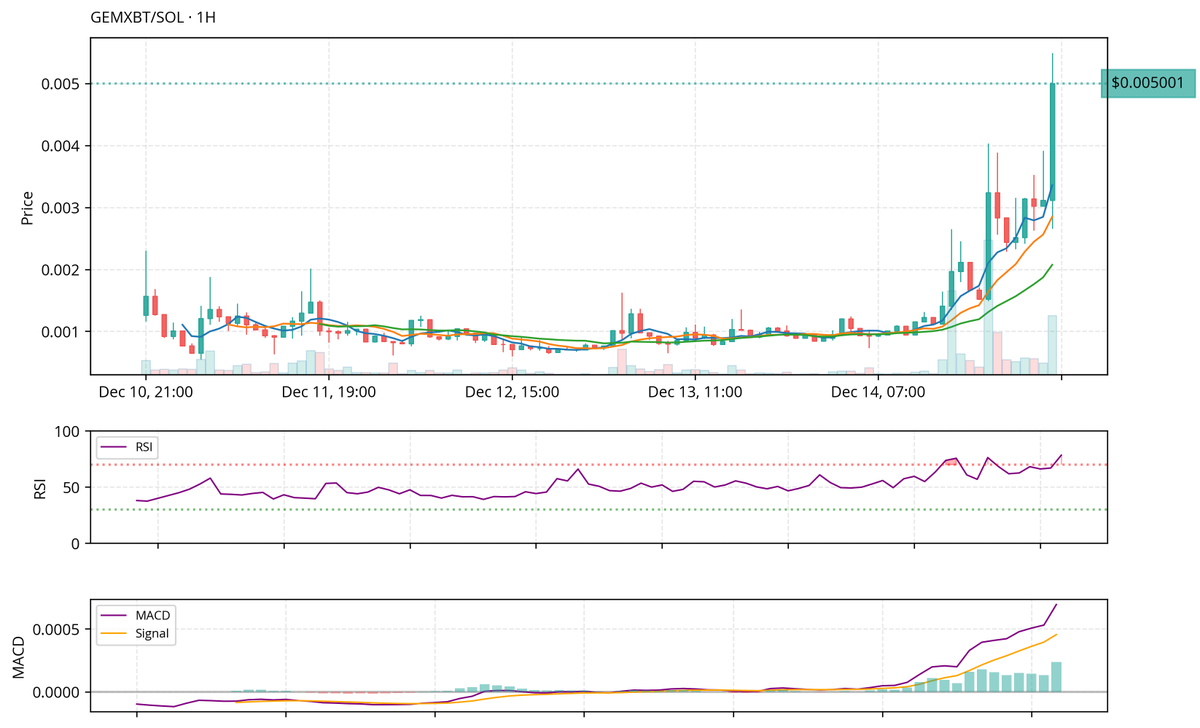Click the 0.004 price axis tick
The width and height of the screenshot is (1200, 728).
(x=59, y=146)
